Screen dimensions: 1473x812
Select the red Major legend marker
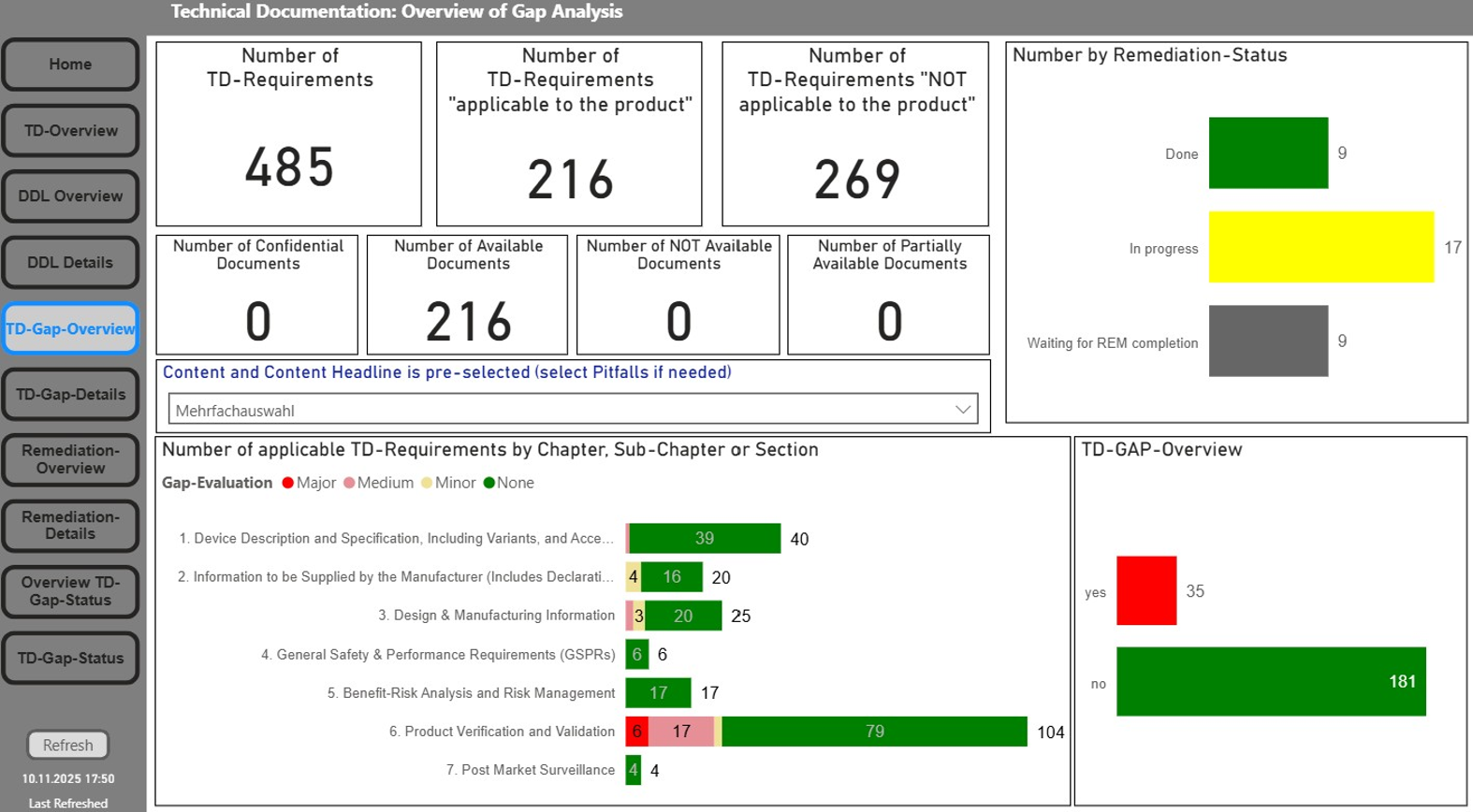(x=288, y=483)
